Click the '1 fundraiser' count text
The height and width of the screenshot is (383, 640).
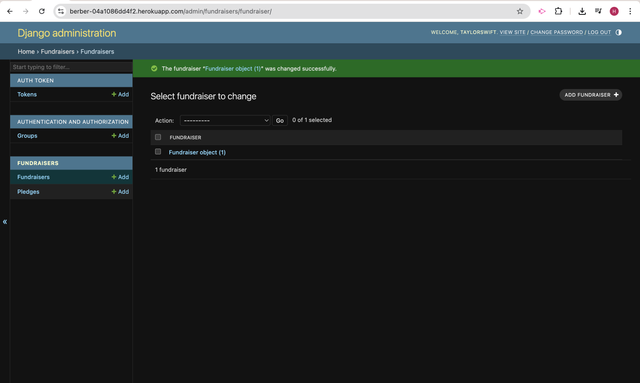click(x=171, y=169)
